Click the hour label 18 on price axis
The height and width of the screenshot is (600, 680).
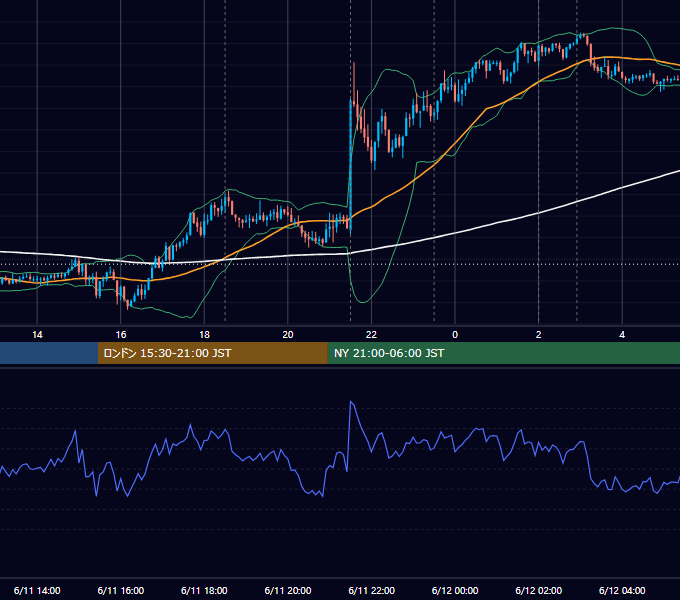pos(204,335)
